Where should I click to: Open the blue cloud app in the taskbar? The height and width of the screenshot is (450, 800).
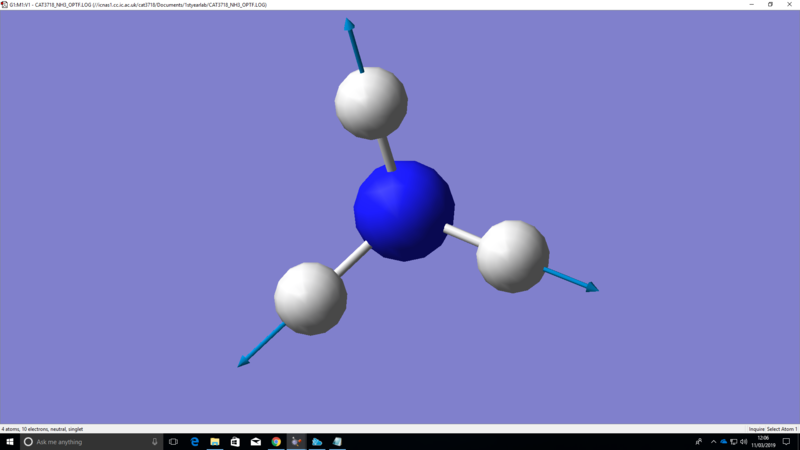point(317,442)
